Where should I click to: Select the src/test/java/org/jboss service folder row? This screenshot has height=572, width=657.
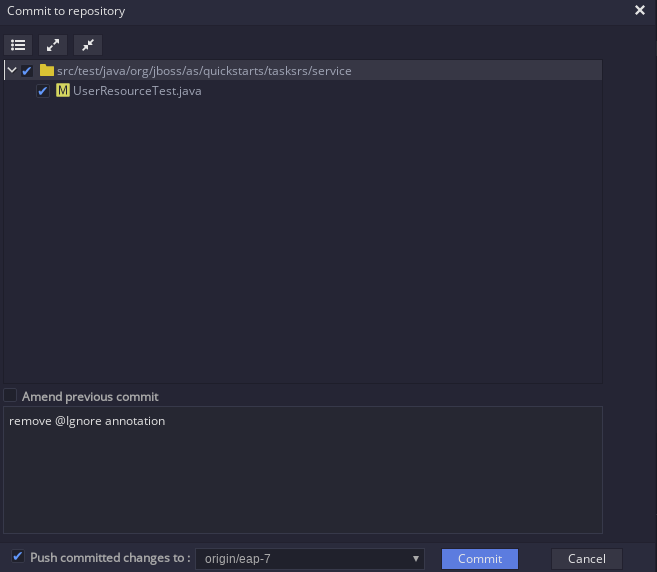point(303,70)
